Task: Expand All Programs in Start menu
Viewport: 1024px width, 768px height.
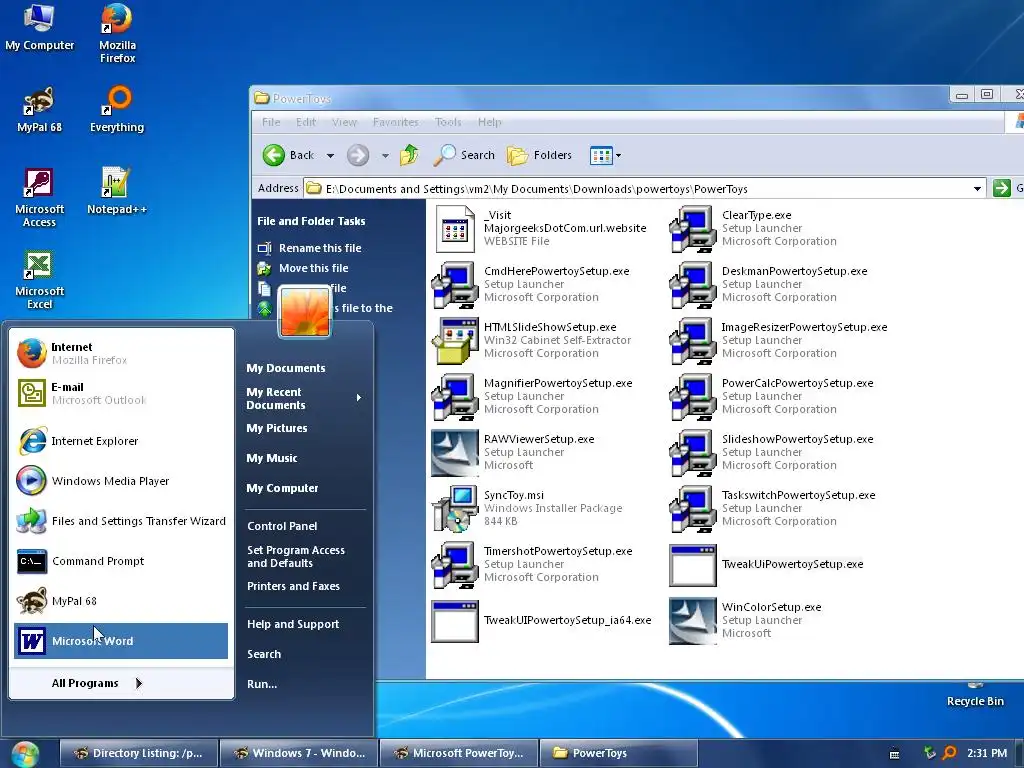Action: [x=97, y=683]
